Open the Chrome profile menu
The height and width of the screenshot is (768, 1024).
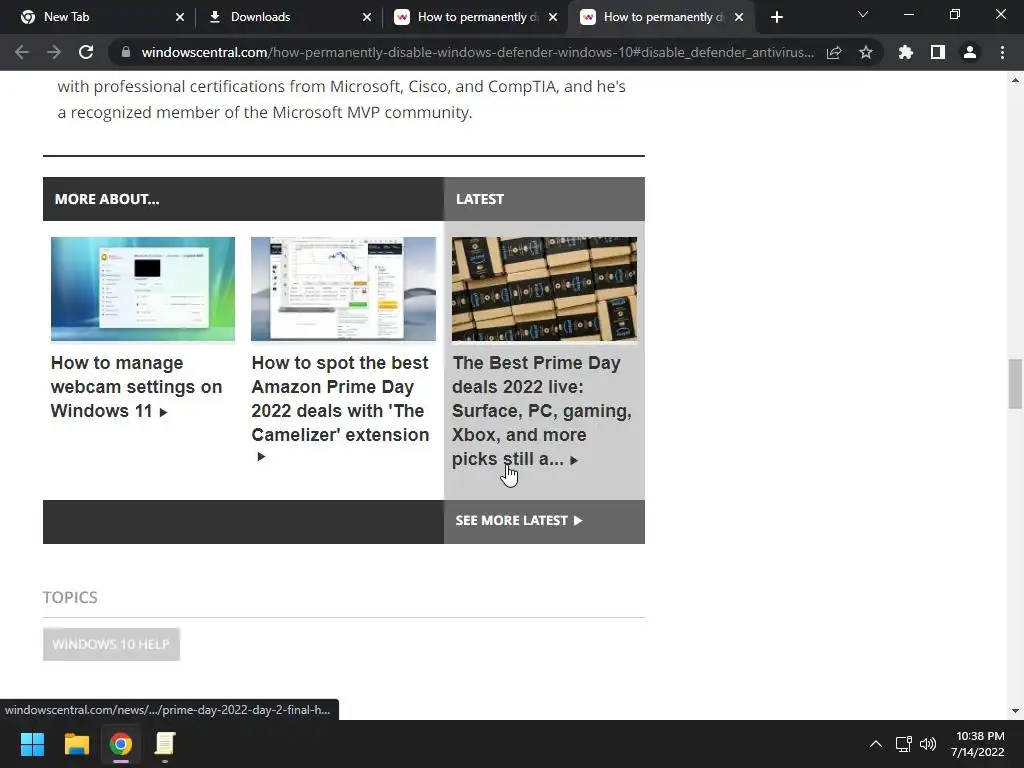pos(970,52)
